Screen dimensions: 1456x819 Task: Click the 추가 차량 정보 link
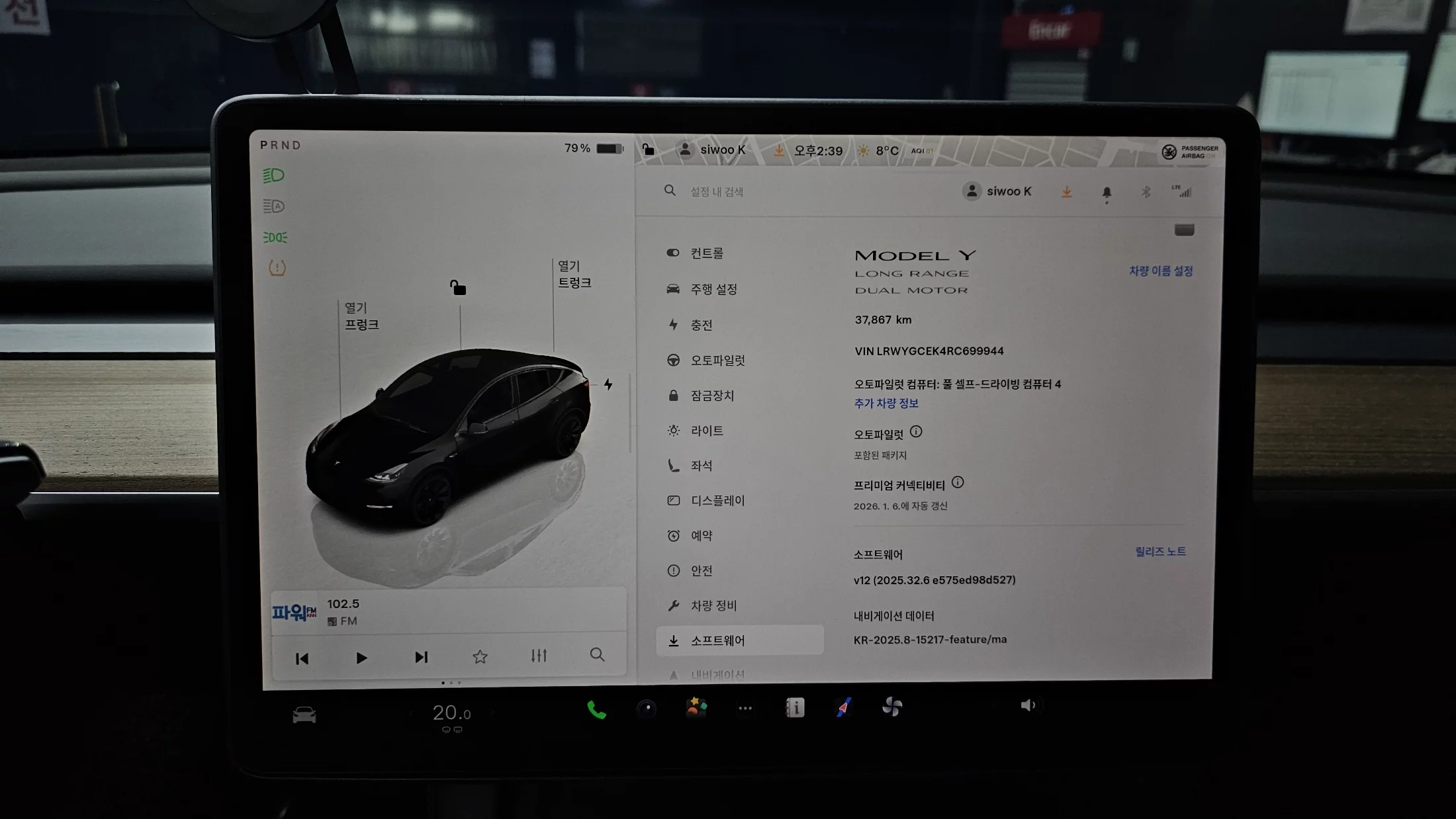pyautogui.click(x=886, y=403)
